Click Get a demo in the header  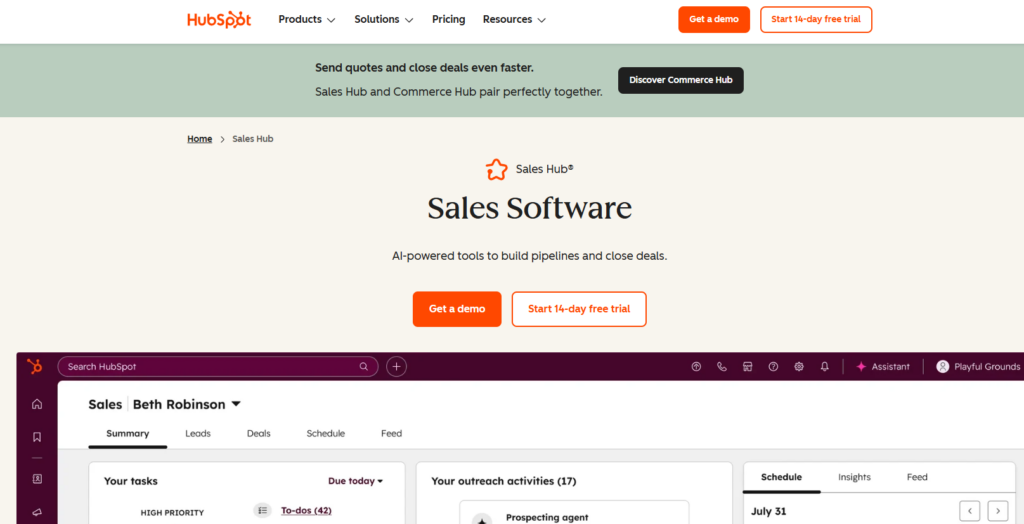[714, 20]
